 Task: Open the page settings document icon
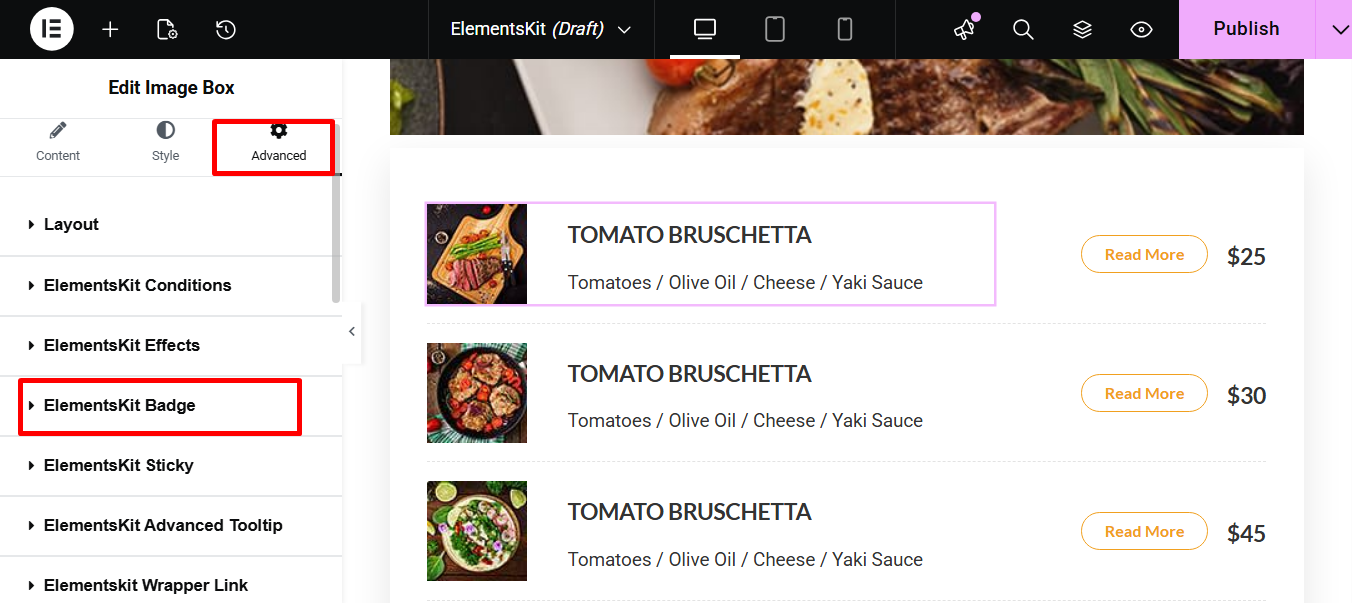pyautogui.click(x=167, y=29)
